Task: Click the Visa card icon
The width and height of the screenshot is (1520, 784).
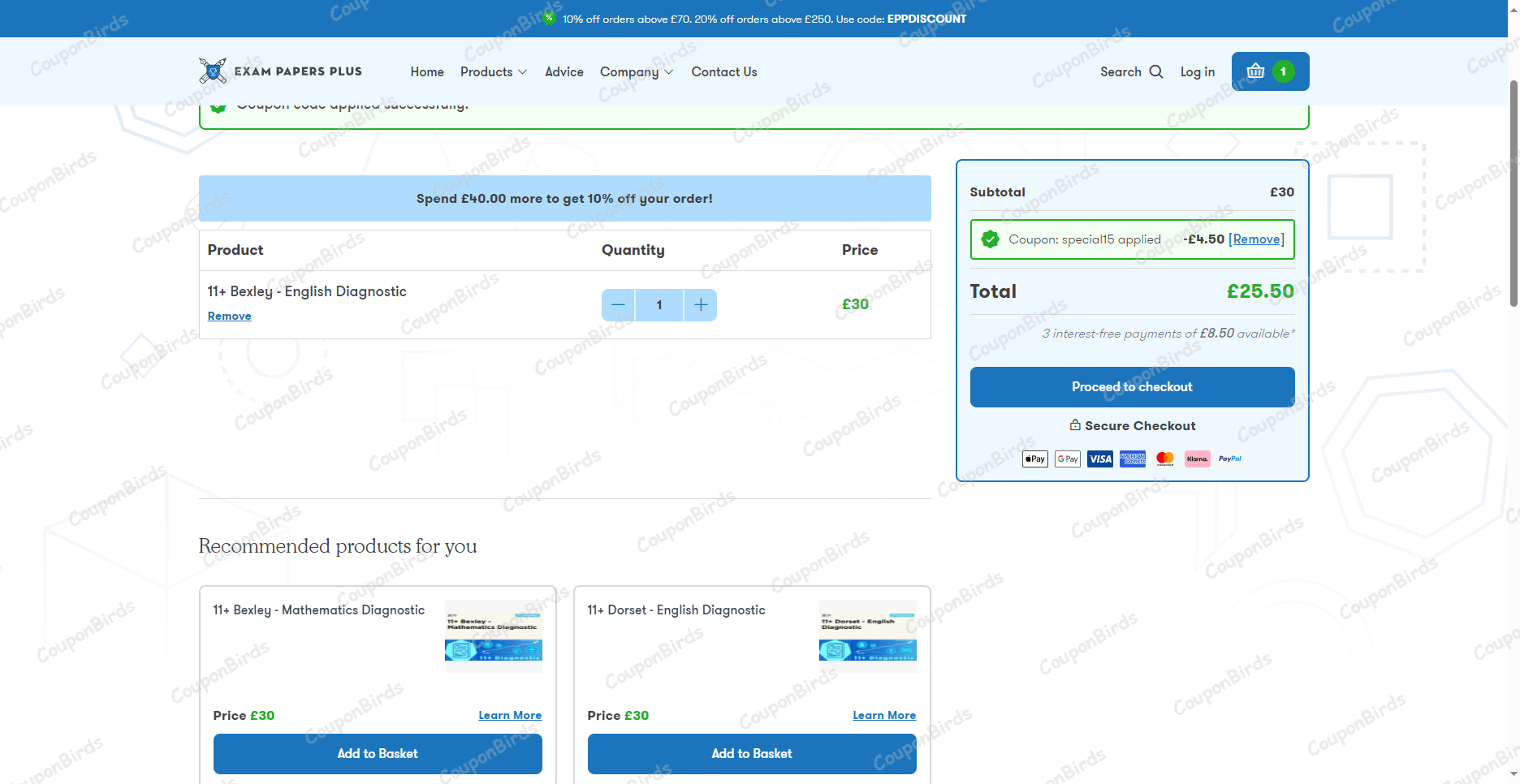Action: click(1100, 459)
